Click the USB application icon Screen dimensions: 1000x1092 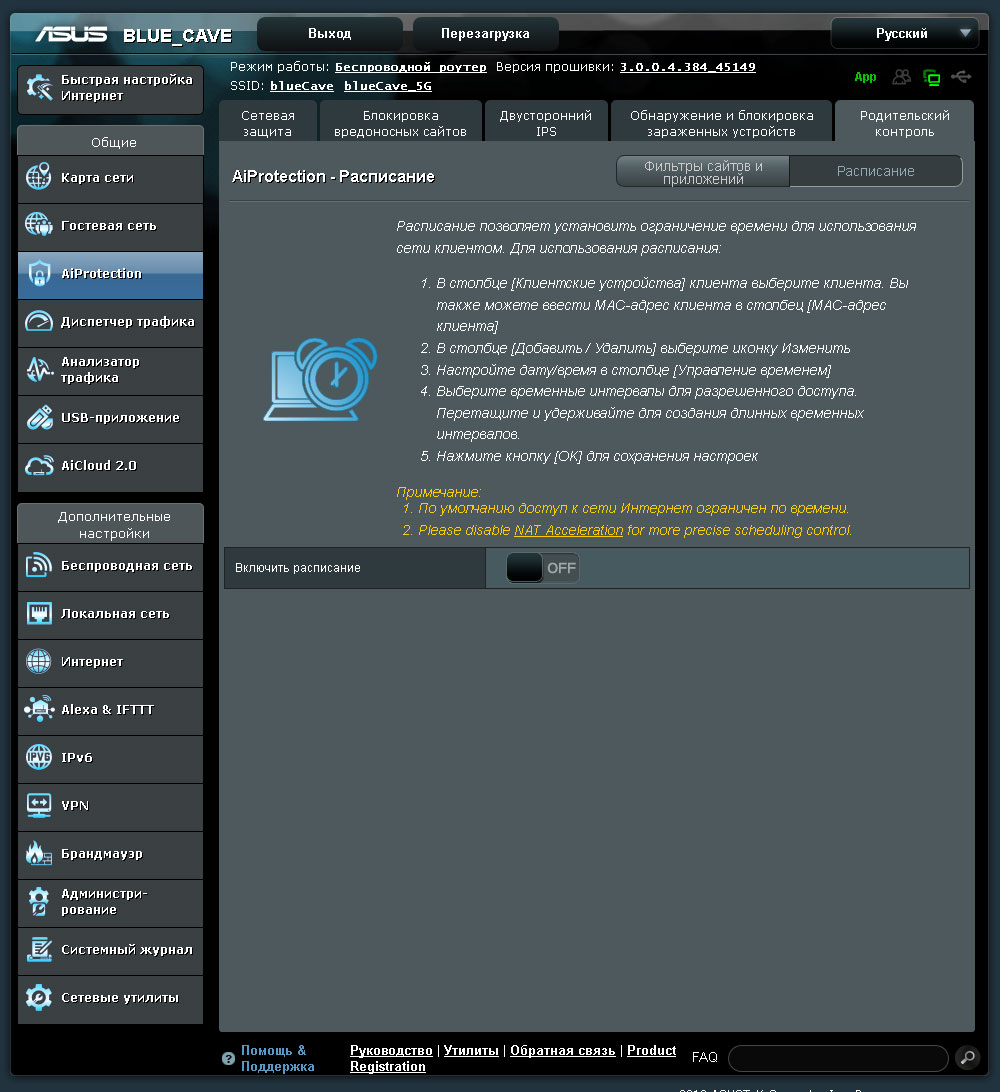[x=39, y=417]
